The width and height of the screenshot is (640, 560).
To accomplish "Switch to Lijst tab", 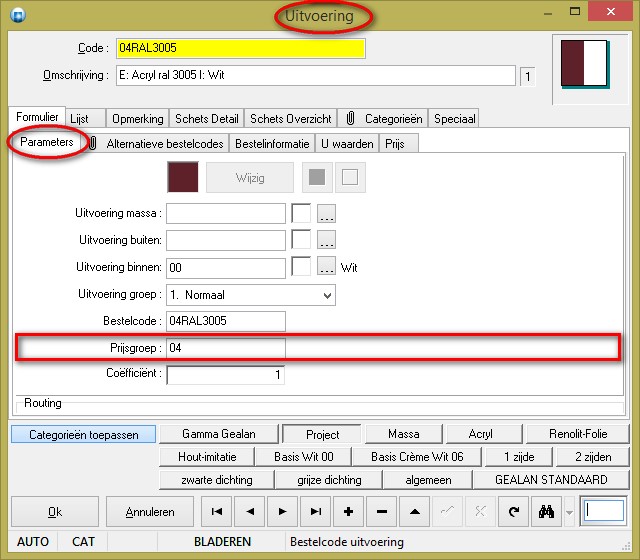I will click(85, 119).
